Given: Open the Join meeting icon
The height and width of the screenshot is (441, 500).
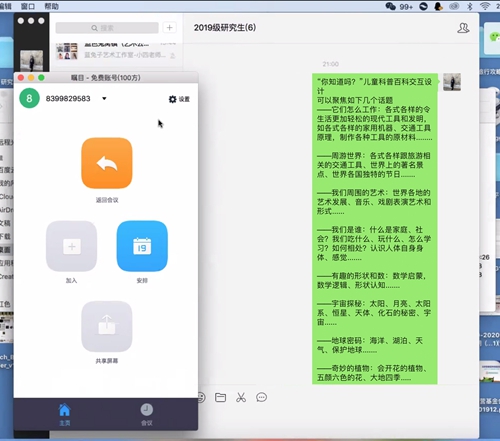Looking at the screenshot, I should 71,246.
